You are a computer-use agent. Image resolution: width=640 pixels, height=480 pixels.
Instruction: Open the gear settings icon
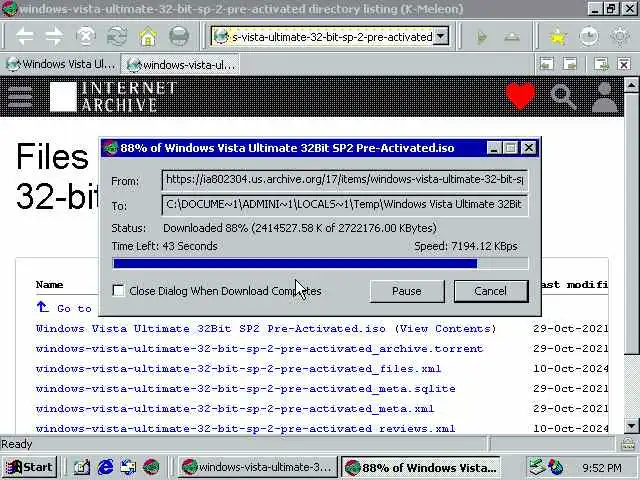click(x=620, y=38)
